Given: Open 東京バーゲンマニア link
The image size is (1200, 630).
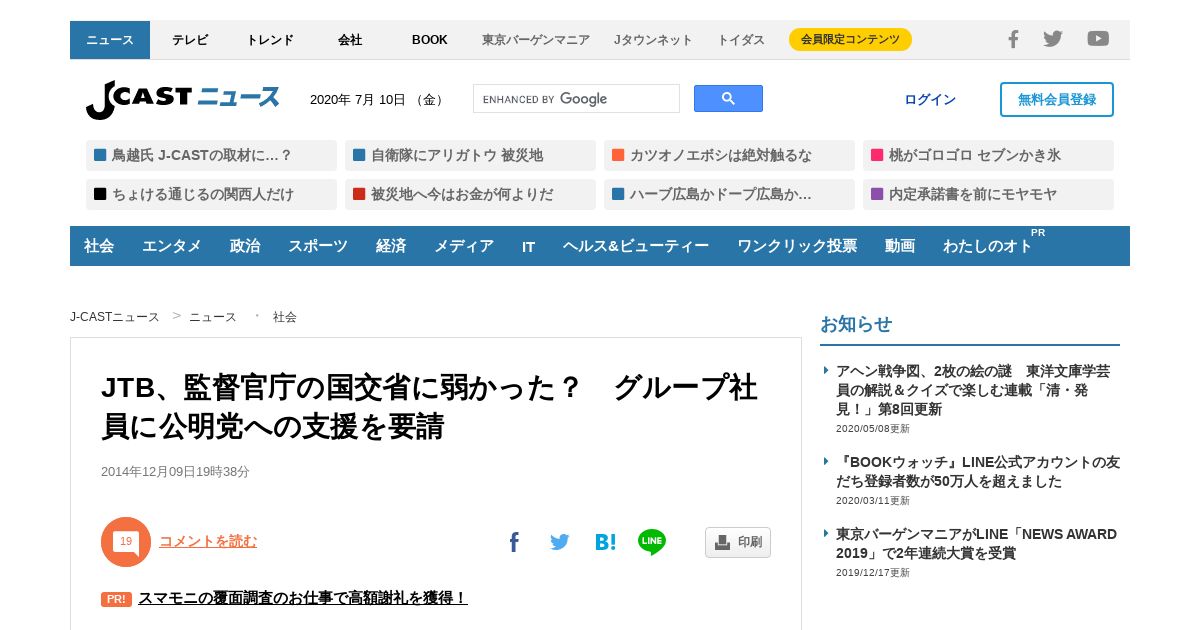Looking at the screenshot, I should pos(536,40).
